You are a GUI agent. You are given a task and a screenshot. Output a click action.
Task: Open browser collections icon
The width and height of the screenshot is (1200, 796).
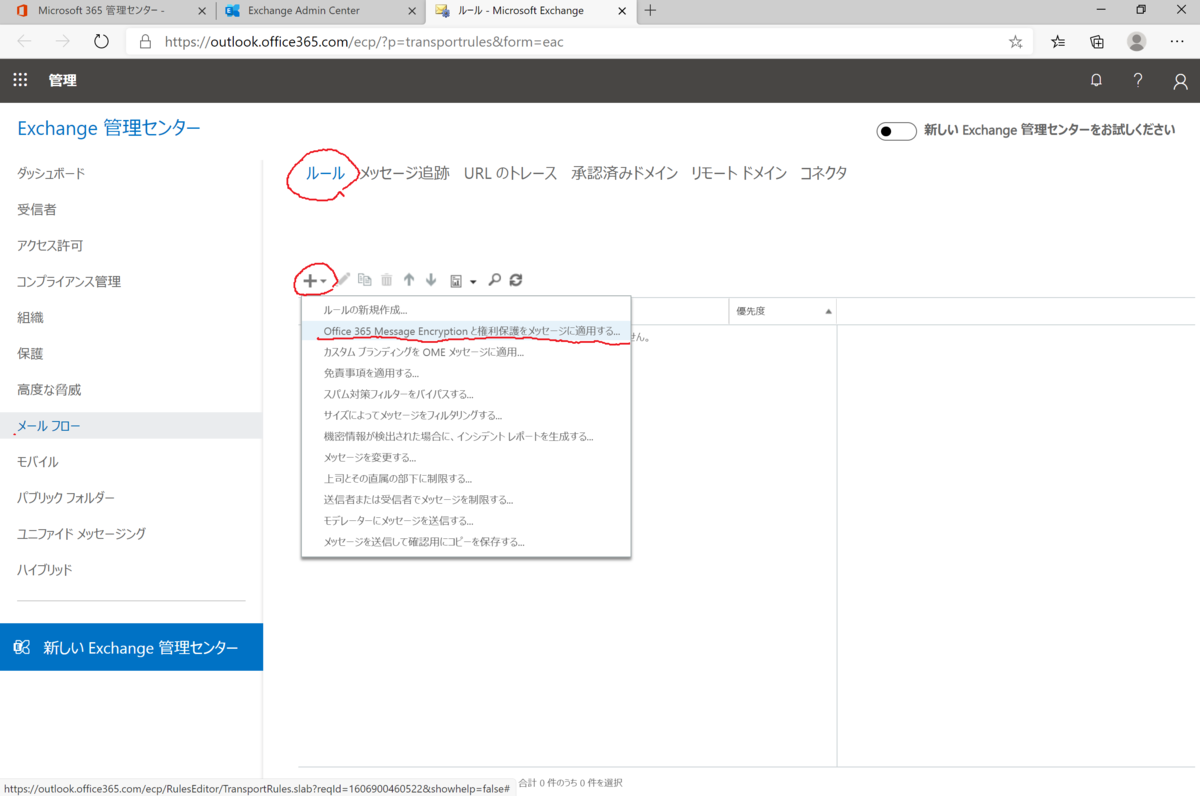[1097, 42]
